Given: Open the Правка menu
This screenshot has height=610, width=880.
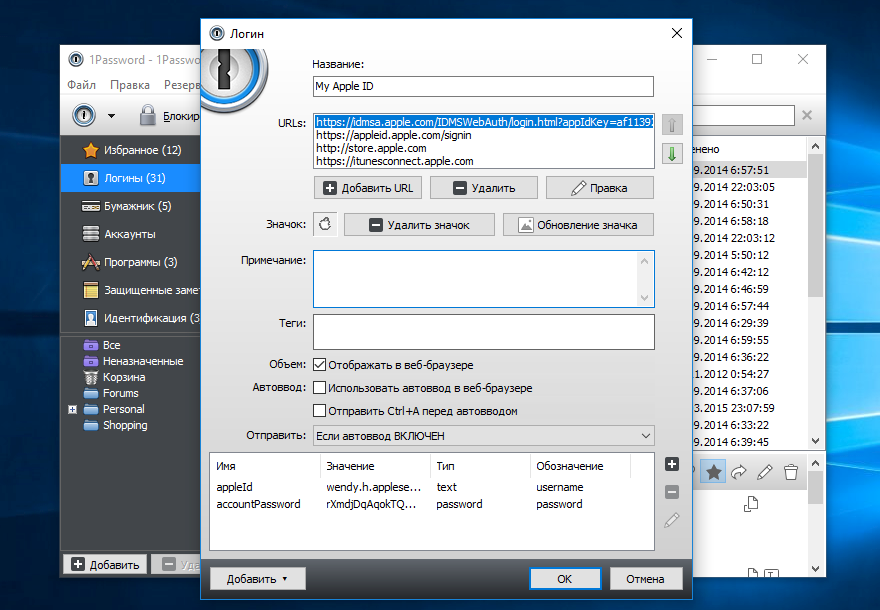Looking at the screenshot, I should click(x=130, y=85).
